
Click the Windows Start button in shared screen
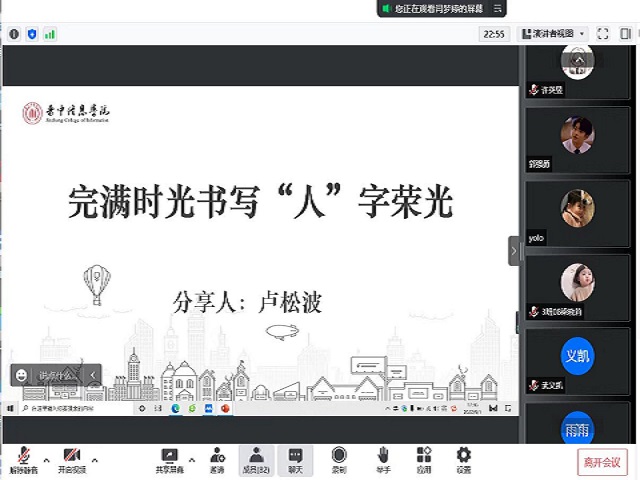(x=10, y=408)
